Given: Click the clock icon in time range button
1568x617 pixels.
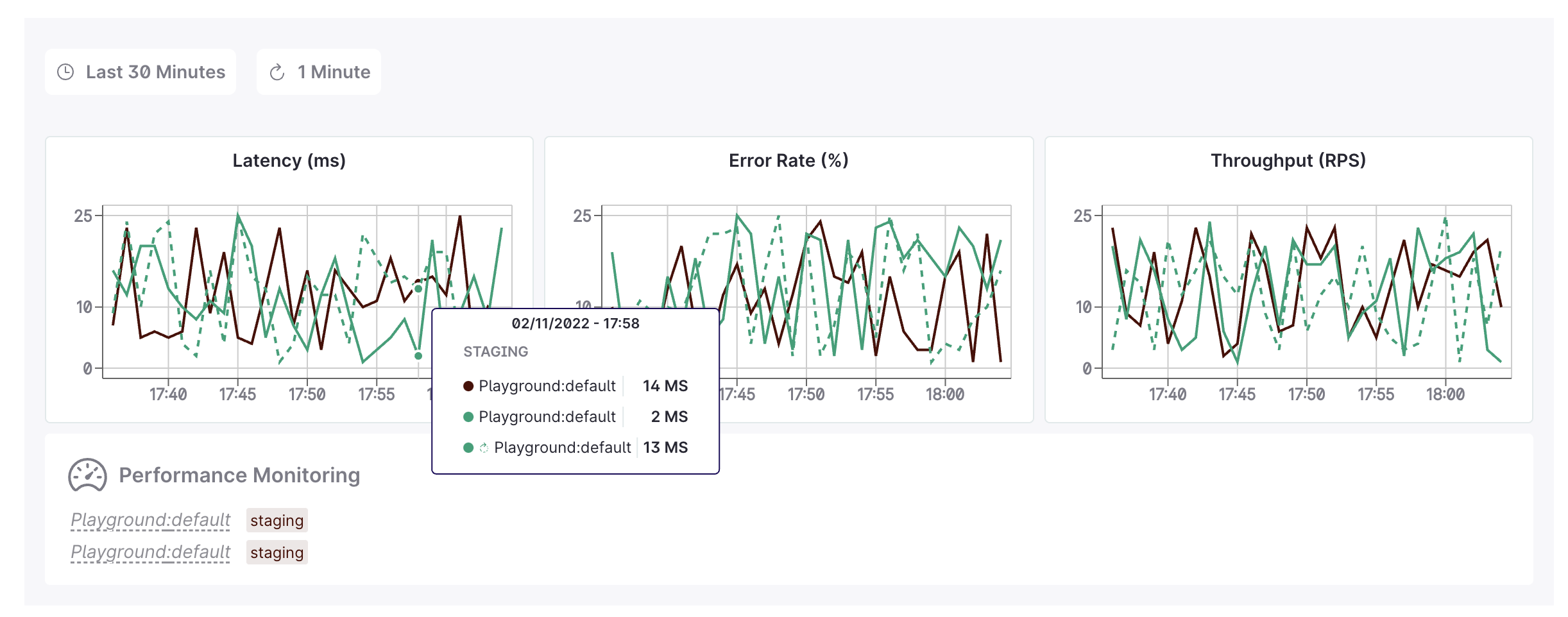Looking at the screenshot, I should point(65,72).
